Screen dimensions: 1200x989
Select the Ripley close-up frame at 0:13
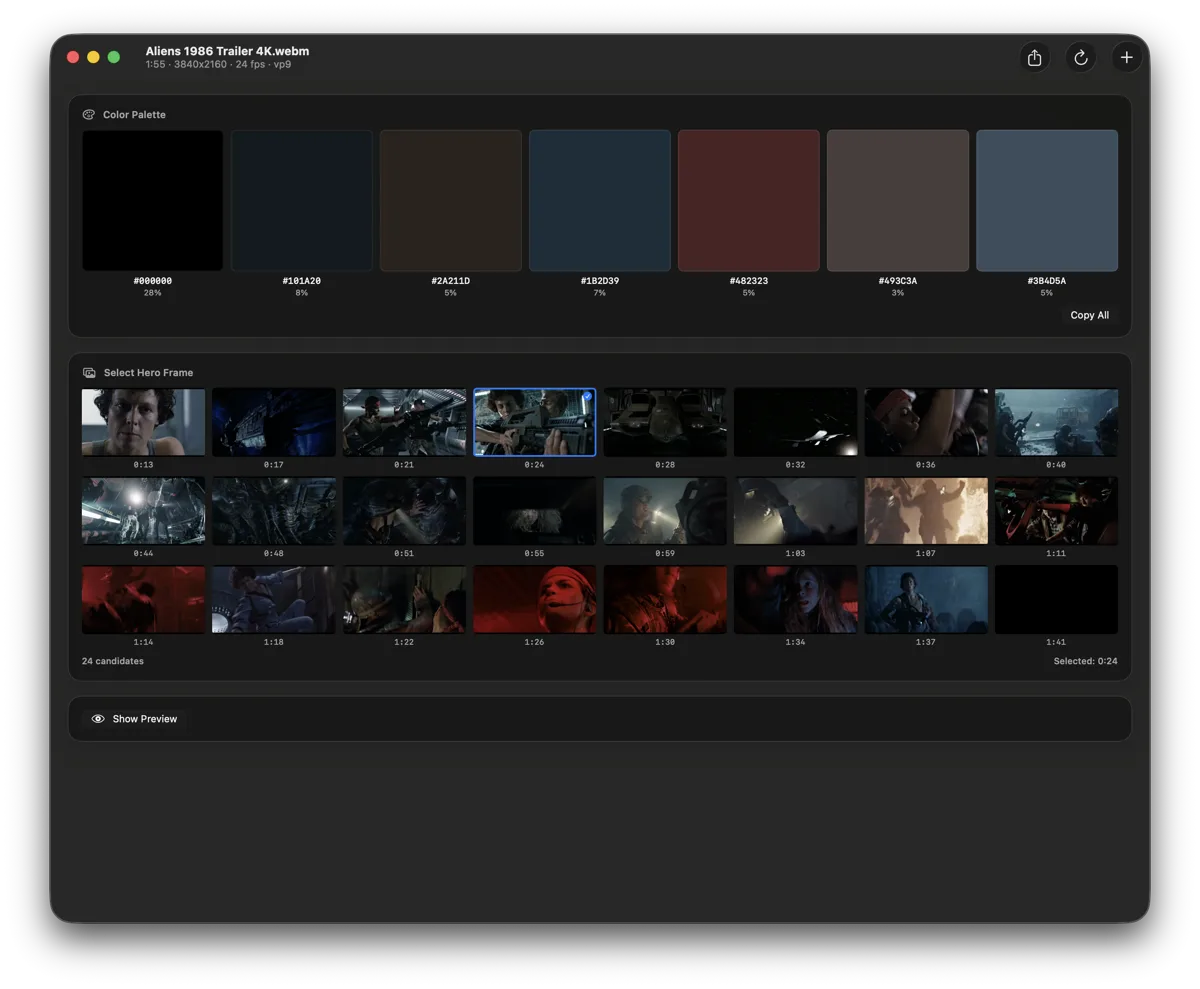point(143,421)
